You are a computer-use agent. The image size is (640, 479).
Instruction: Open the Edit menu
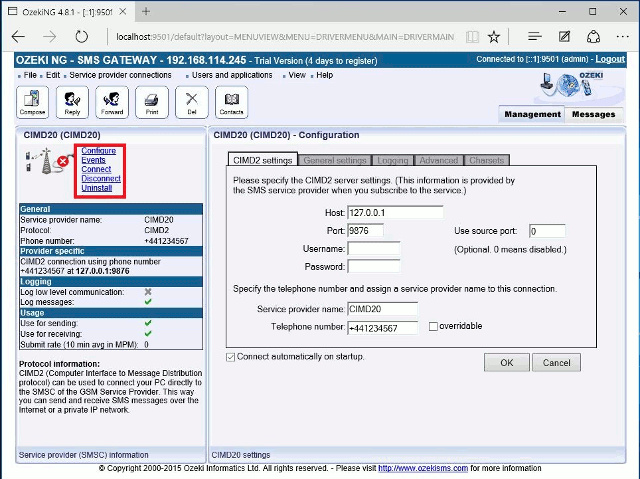click(x=53, y=75)
